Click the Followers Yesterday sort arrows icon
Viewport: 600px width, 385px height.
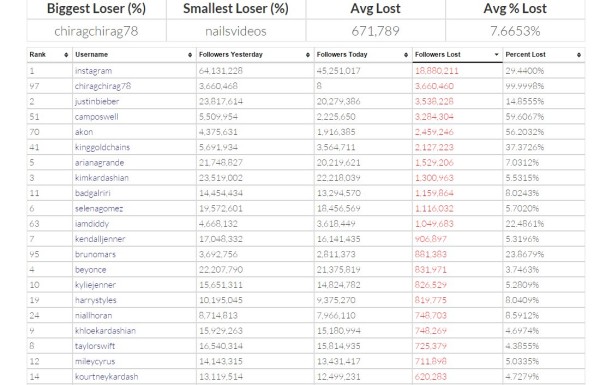308,55
